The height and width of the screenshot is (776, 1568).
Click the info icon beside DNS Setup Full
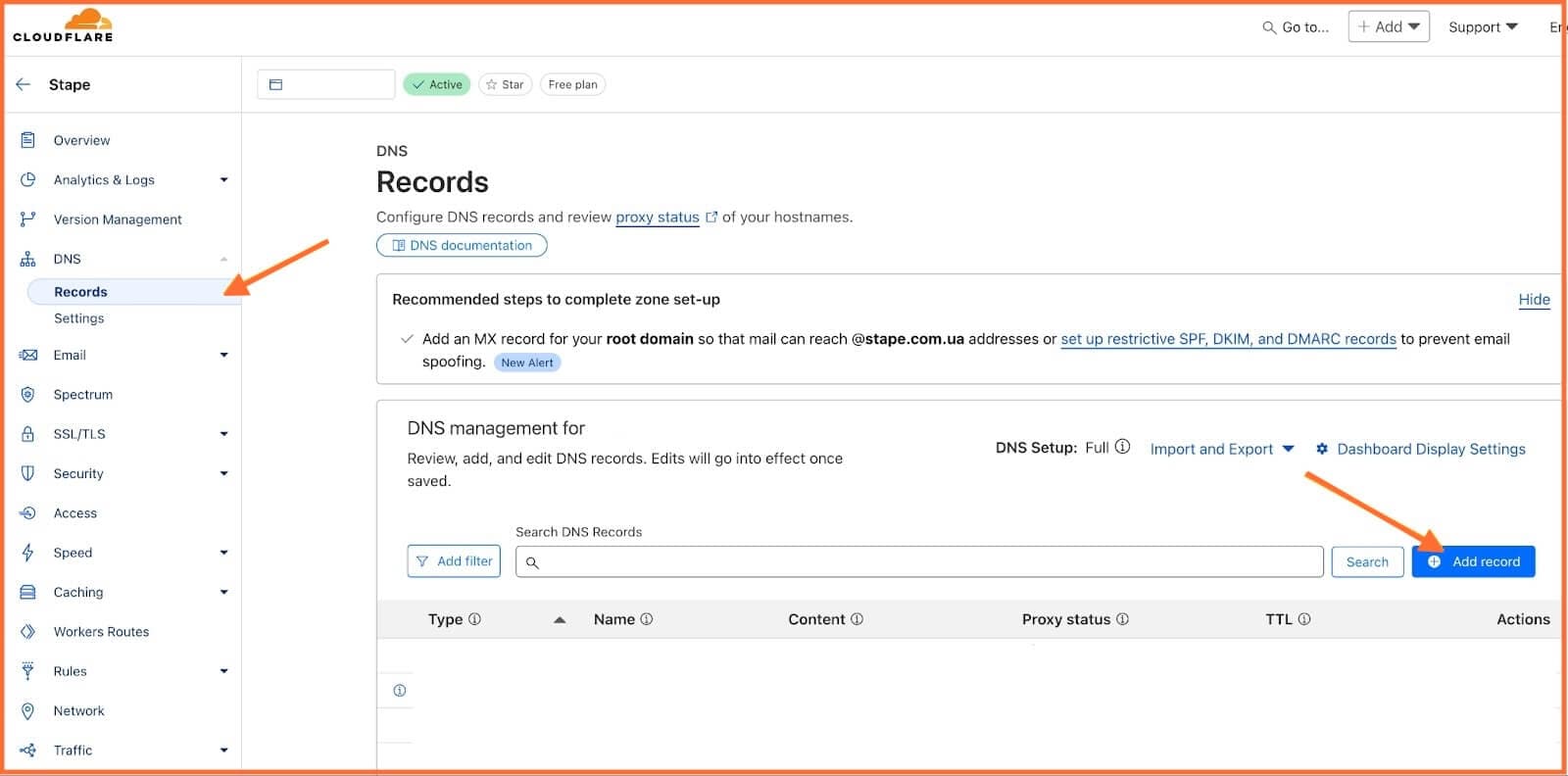tap(1123, 447)
